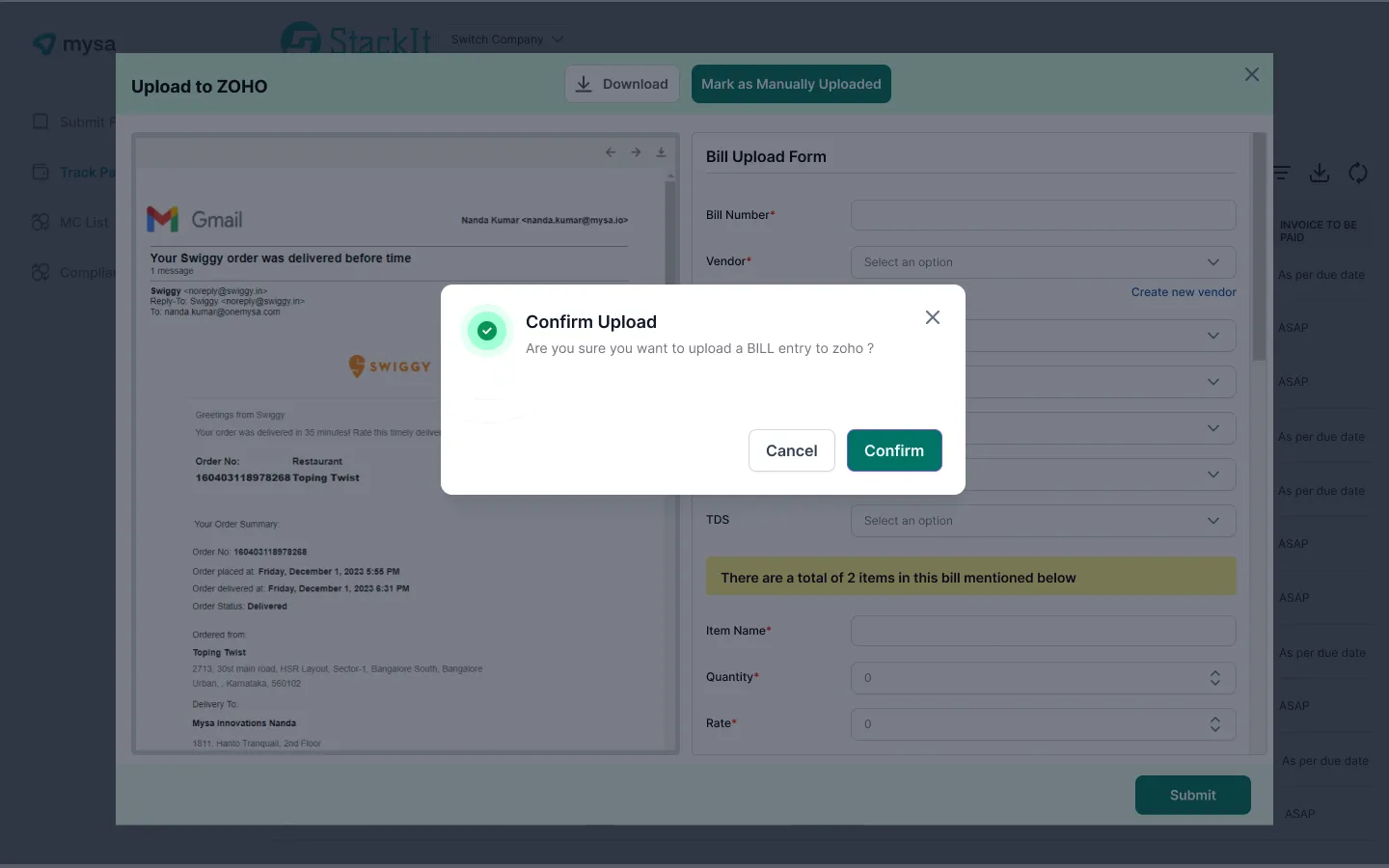The height and width of the screenshot is (868, 1389).
Task: Click the green checkmark icon in dialog
Action: (x=487, y=331)
